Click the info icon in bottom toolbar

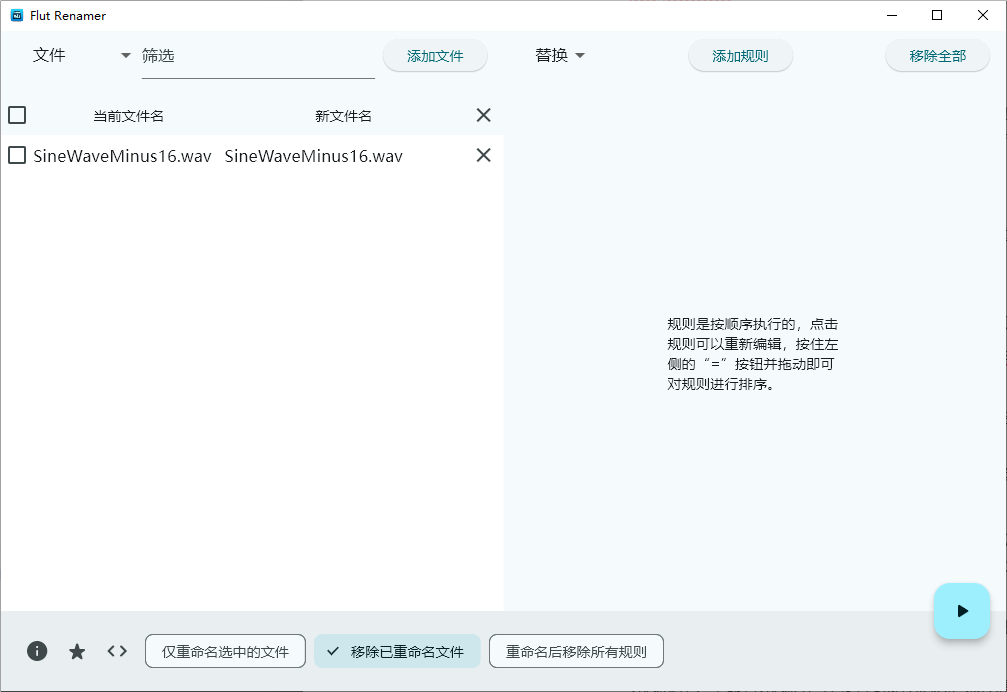(37, 651)
